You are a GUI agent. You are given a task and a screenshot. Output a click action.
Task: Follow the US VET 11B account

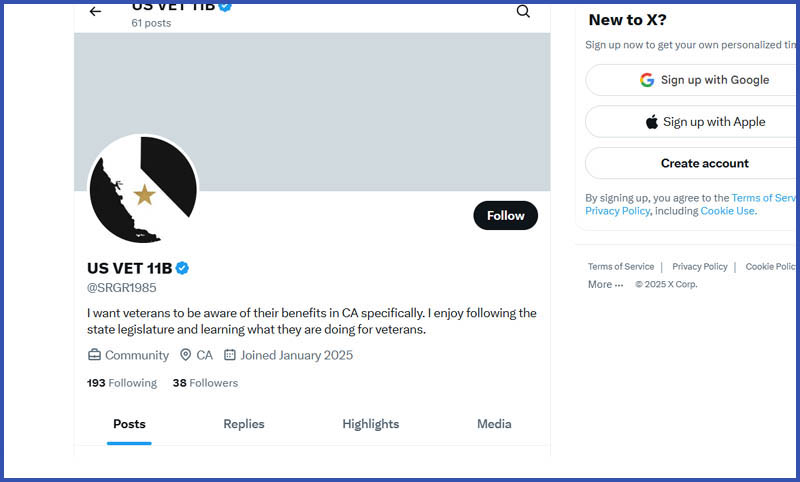coord(505,215)
